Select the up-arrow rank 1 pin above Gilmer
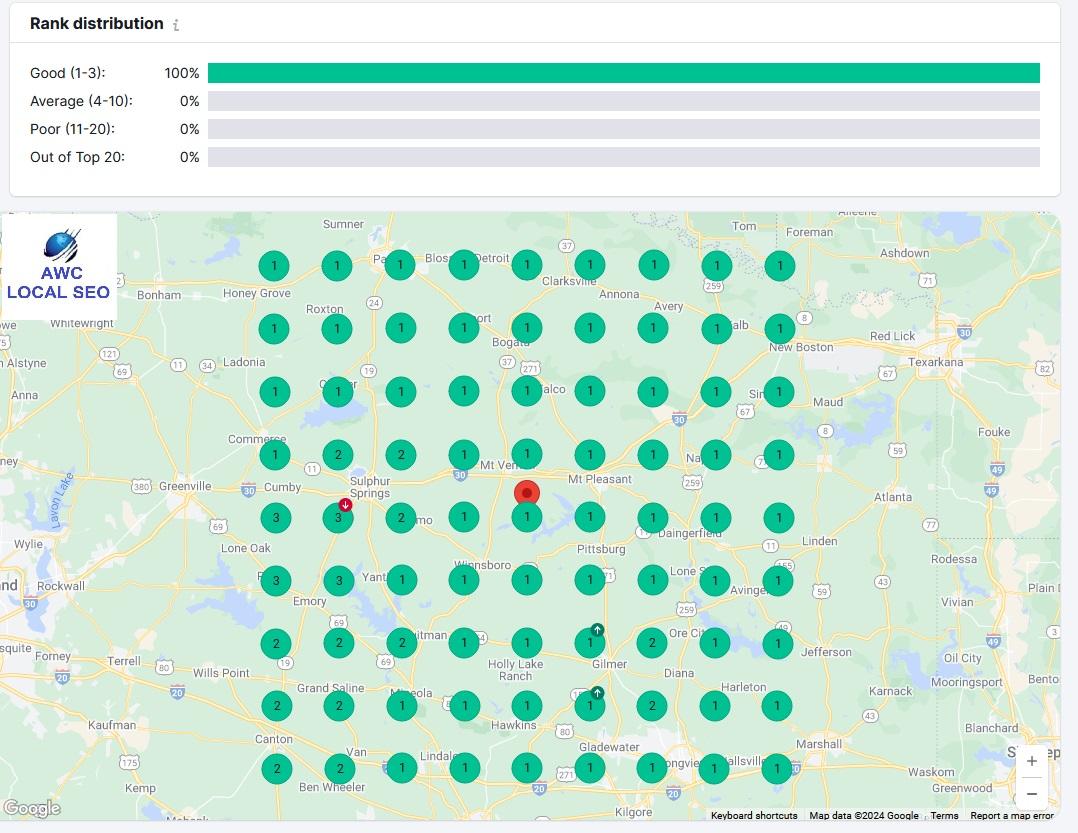The width and height of the screenshot is (1078, 833). 590,643
